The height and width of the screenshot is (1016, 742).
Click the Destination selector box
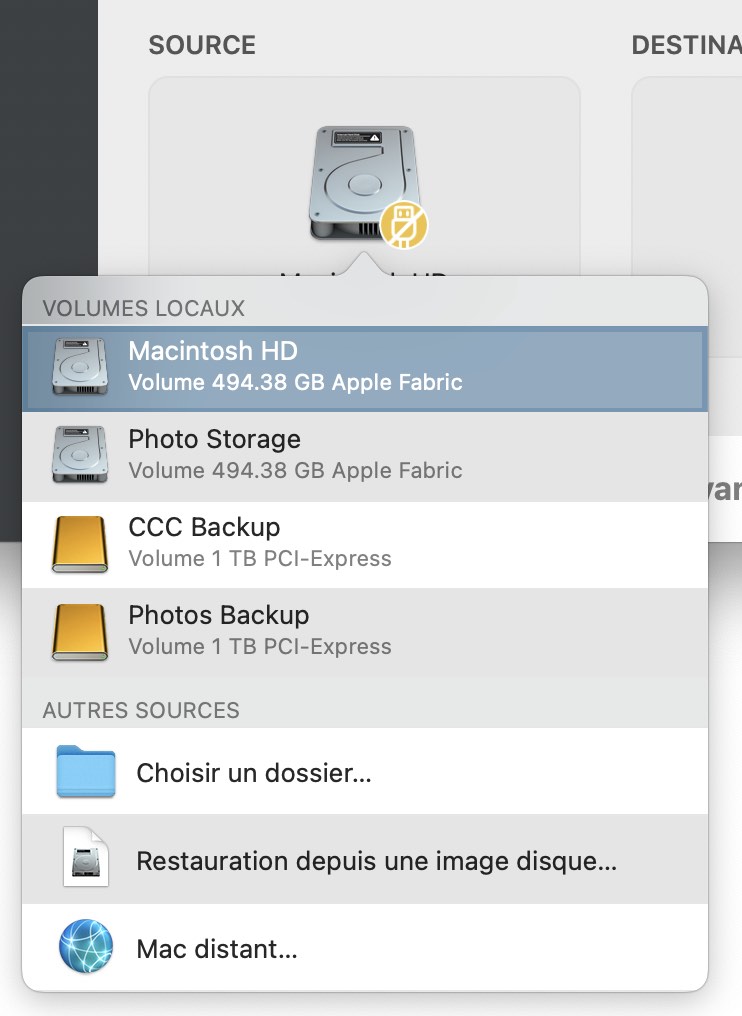(687, 176)
